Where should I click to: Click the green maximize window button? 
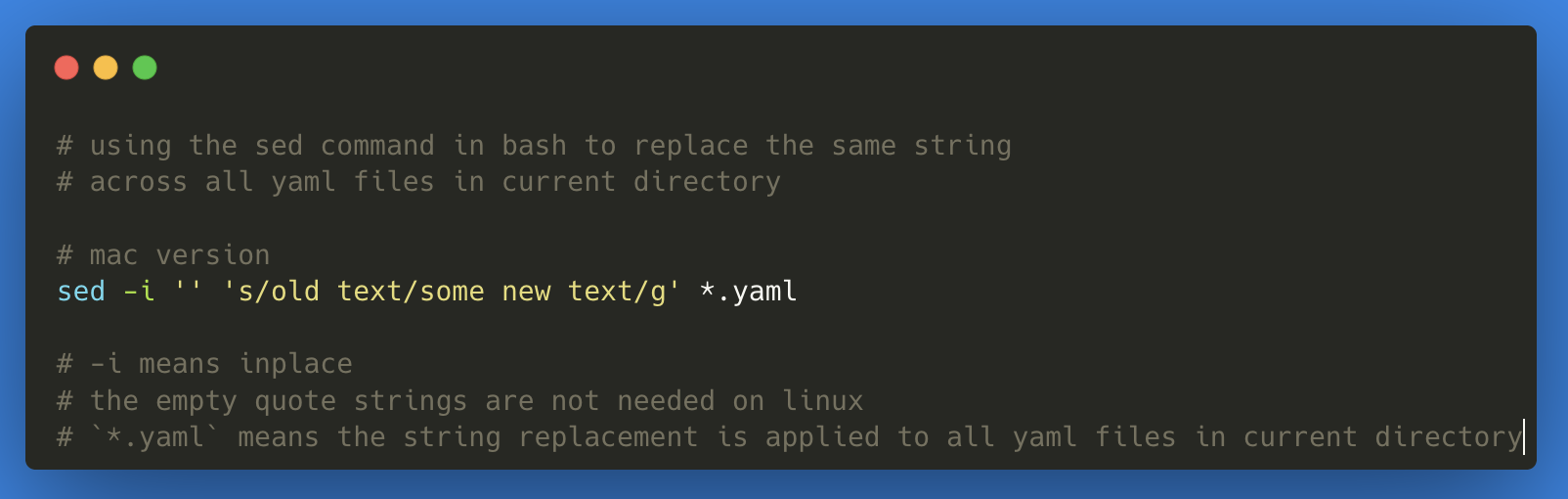click(x=145, y=68)
